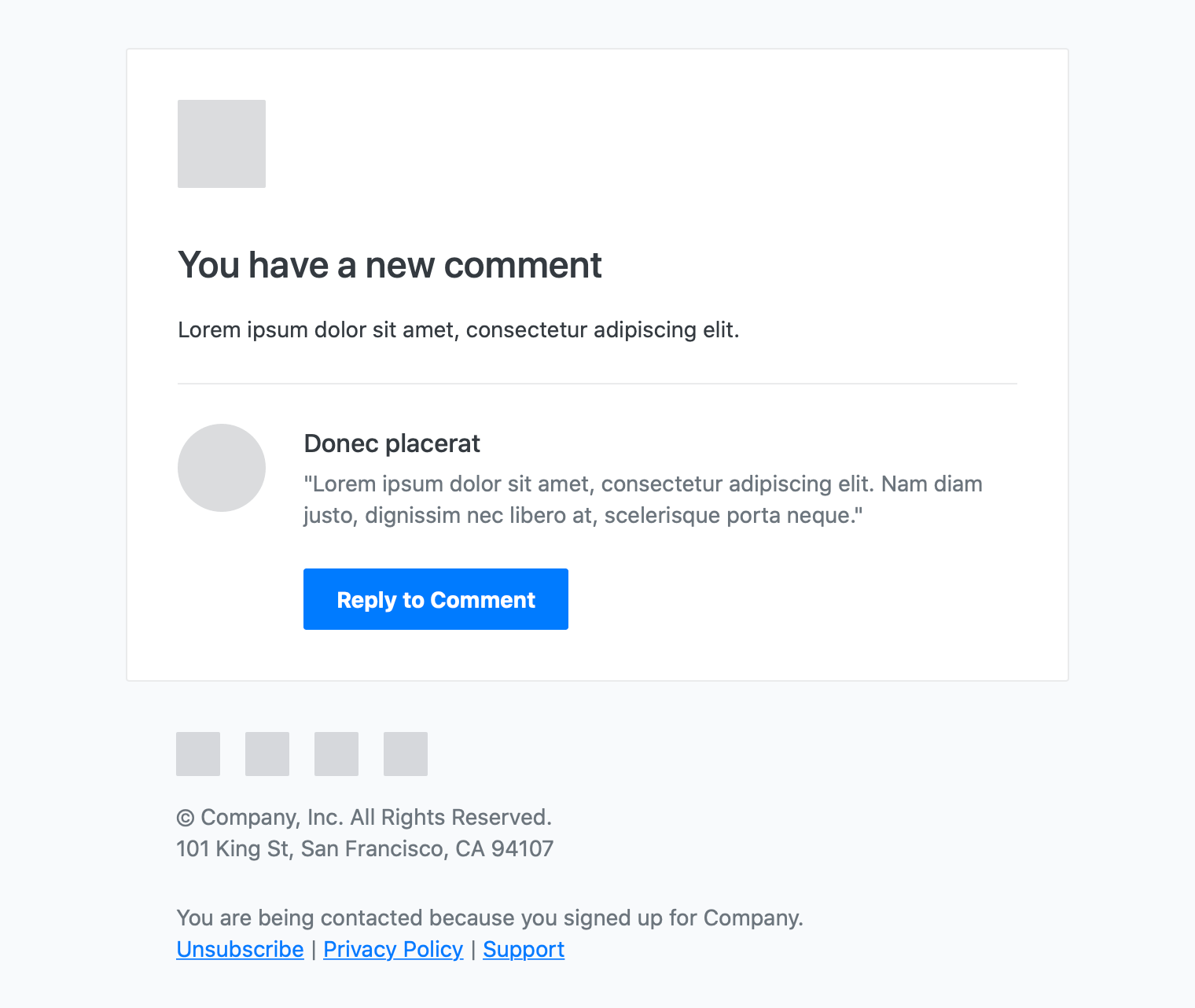The height and width of the screenshot is (1008, 1195).
Task: Click the divider above the comment section
Action: (597, 384)
